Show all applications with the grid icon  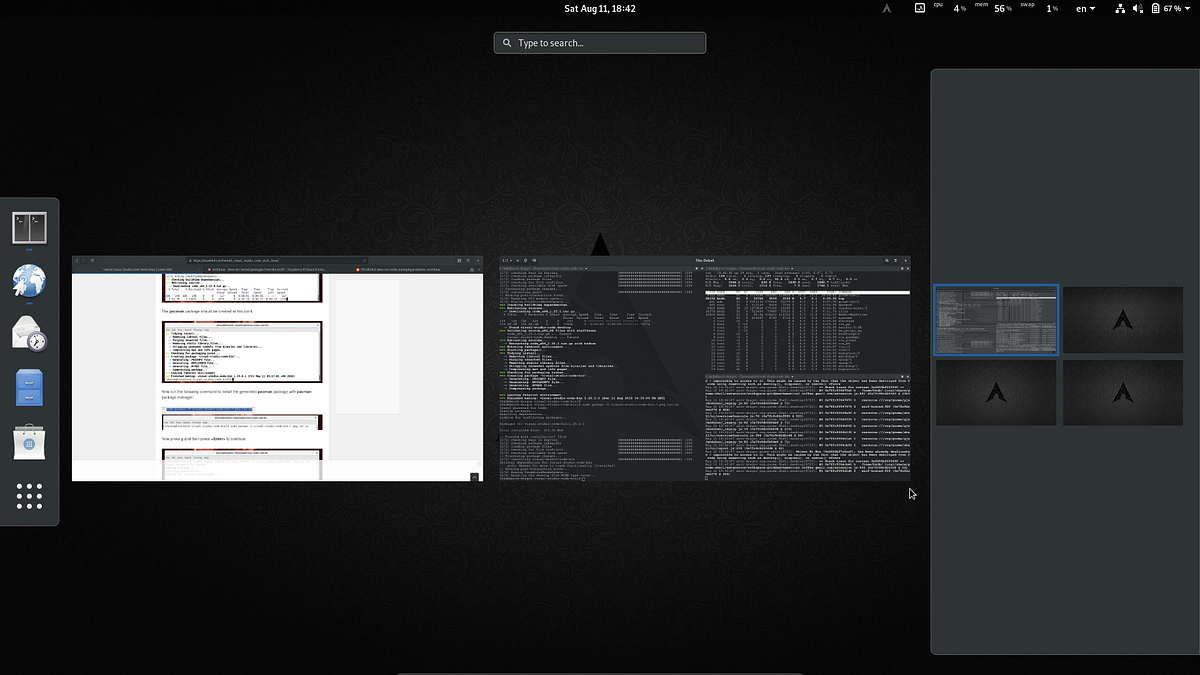[x=29, y=496]
